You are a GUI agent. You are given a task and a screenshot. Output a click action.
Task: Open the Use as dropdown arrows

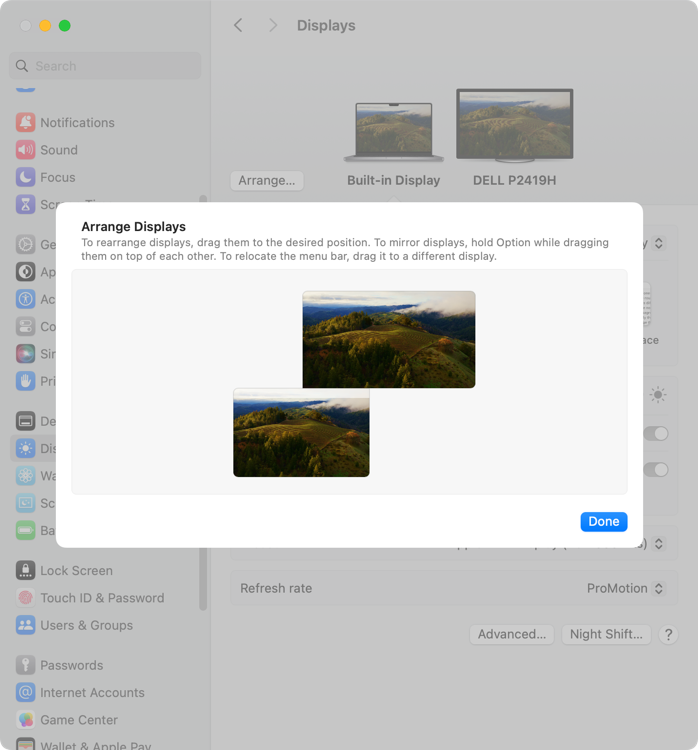click(658, 243)
